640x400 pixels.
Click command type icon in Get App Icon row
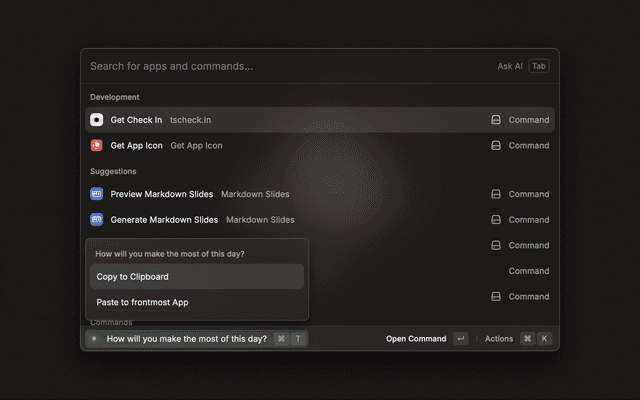tap(495, 145)
